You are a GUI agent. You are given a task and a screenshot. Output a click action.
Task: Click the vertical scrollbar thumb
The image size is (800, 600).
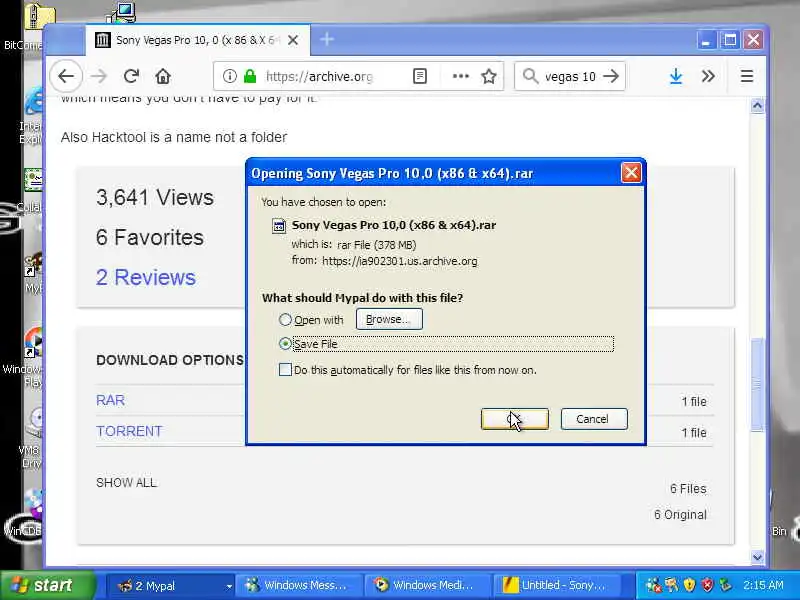757,384
